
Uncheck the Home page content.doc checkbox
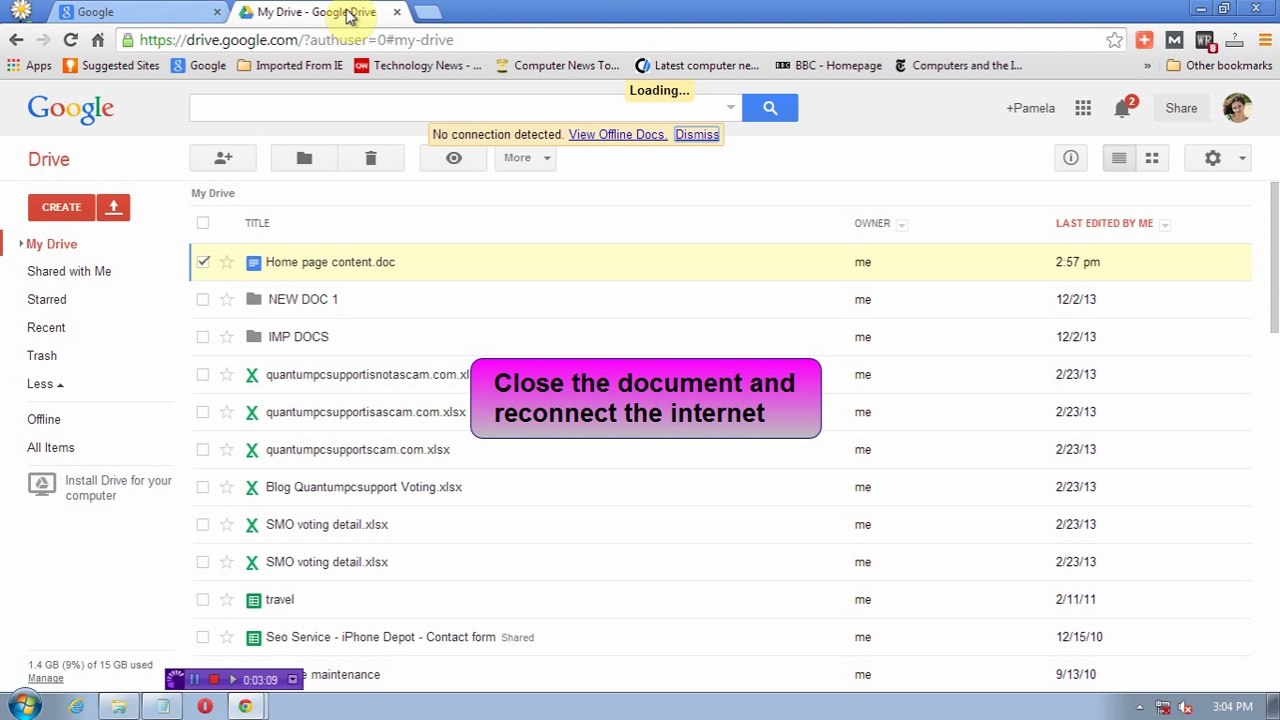[203, 262]
